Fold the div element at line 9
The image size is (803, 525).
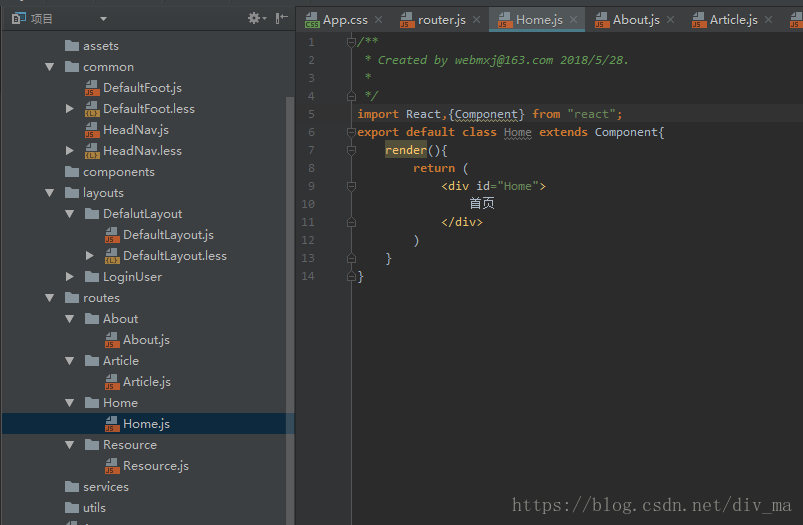point(351,186)
